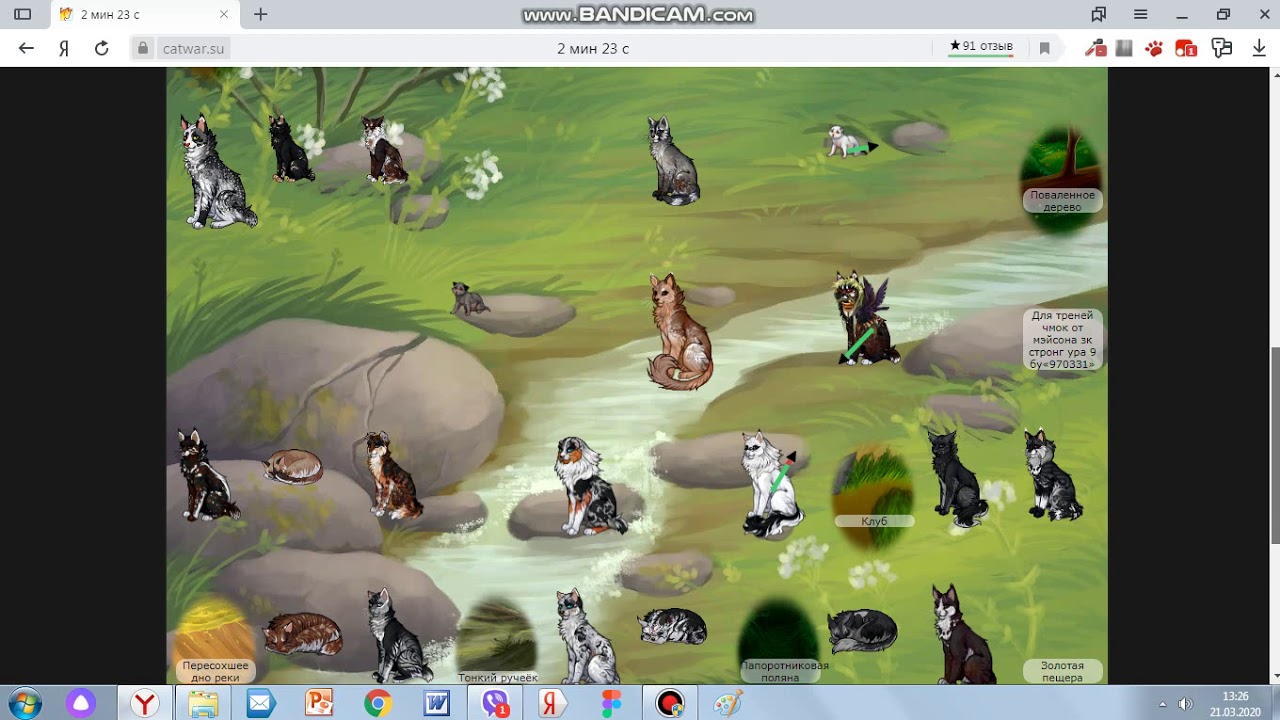The image size is (1280, 720).
Task: Click the cat with purple wings
Action: coord(866,316)
